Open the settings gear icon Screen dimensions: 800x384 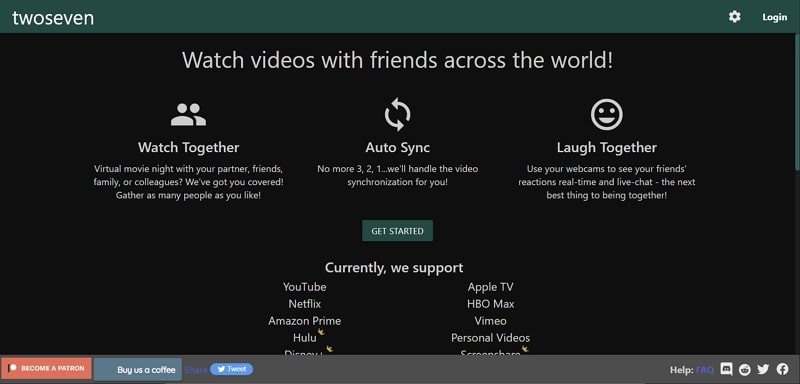[734, 17]
